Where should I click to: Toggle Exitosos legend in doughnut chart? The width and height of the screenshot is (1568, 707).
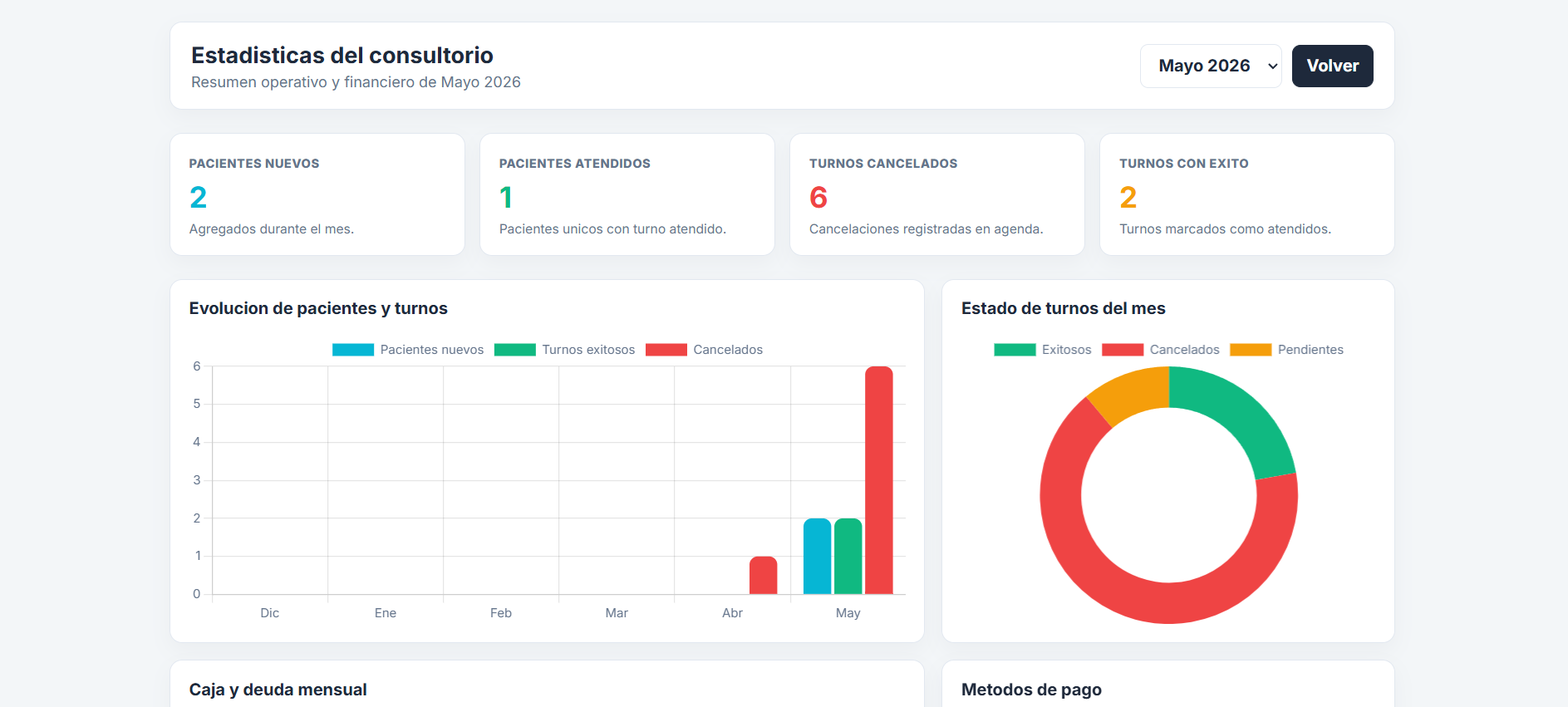pyautogui.click(x=1043, y=350)
